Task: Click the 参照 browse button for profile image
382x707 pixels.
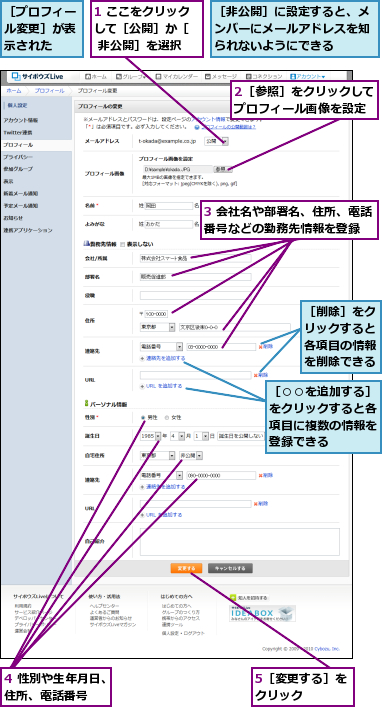Action: point(223,170)
